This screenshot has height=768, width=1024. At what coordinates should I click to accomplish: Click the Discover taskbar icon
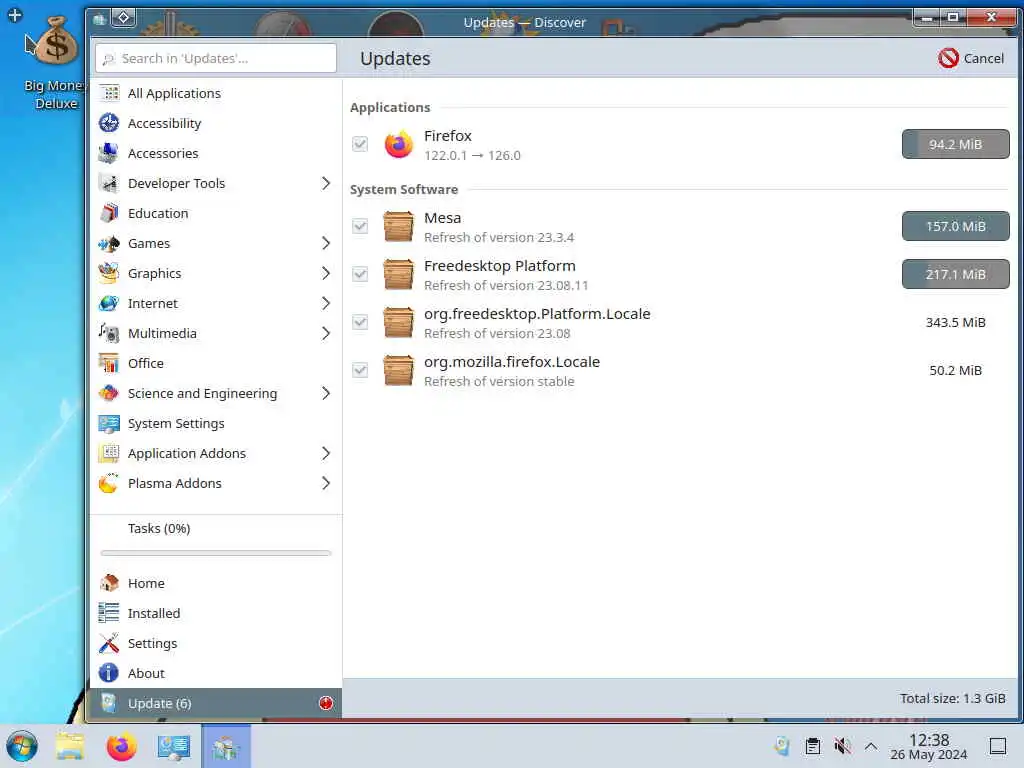click(x=226, y=747)
